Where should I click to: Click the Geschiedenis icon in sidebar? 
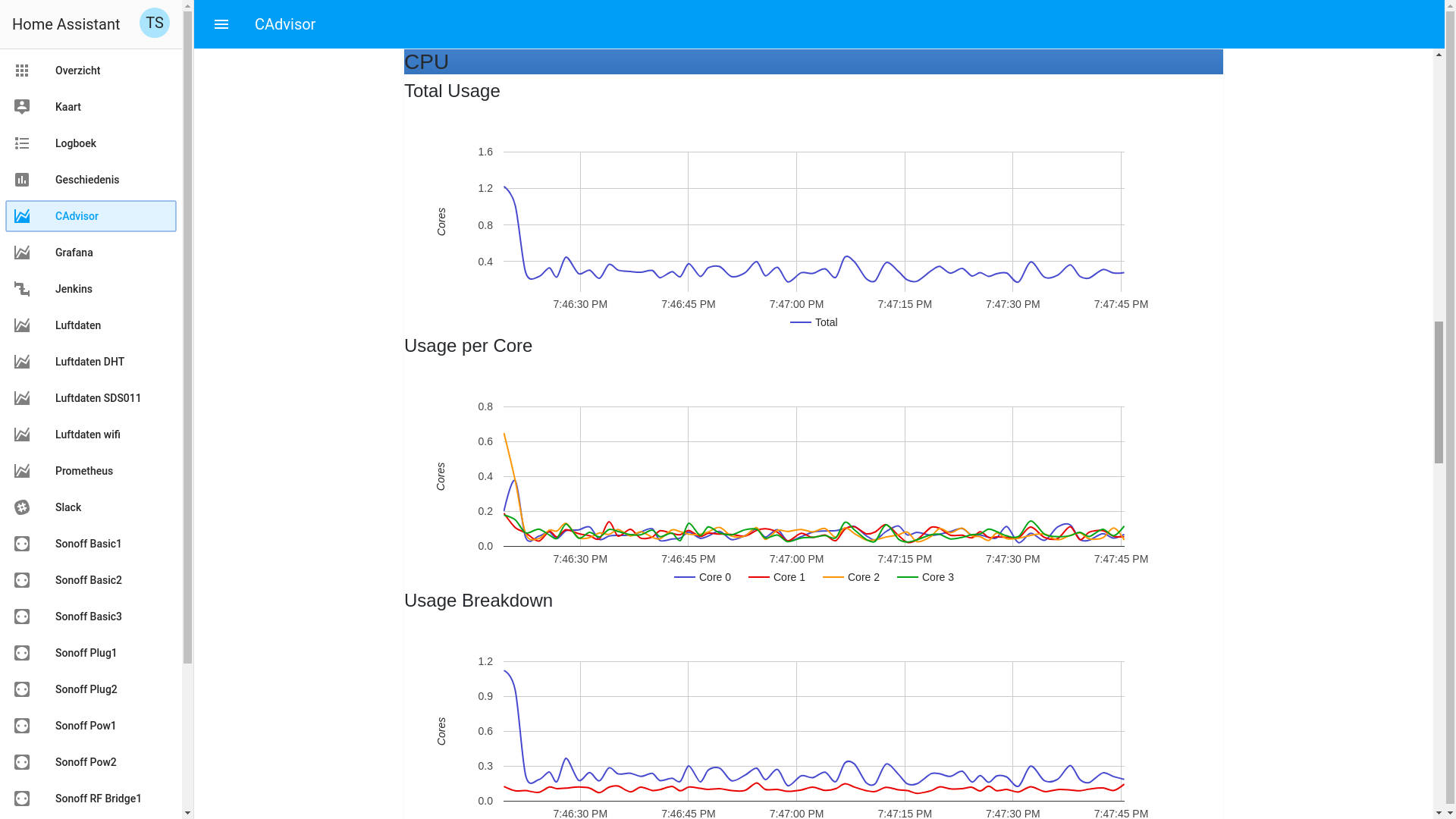[22, 180]
